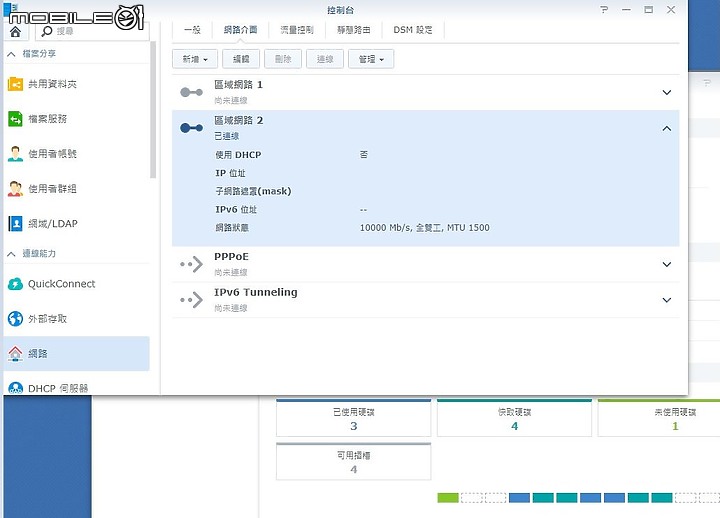Select the 檔案服務 sidebar item
720x518 pixels.
click(77, 119)
